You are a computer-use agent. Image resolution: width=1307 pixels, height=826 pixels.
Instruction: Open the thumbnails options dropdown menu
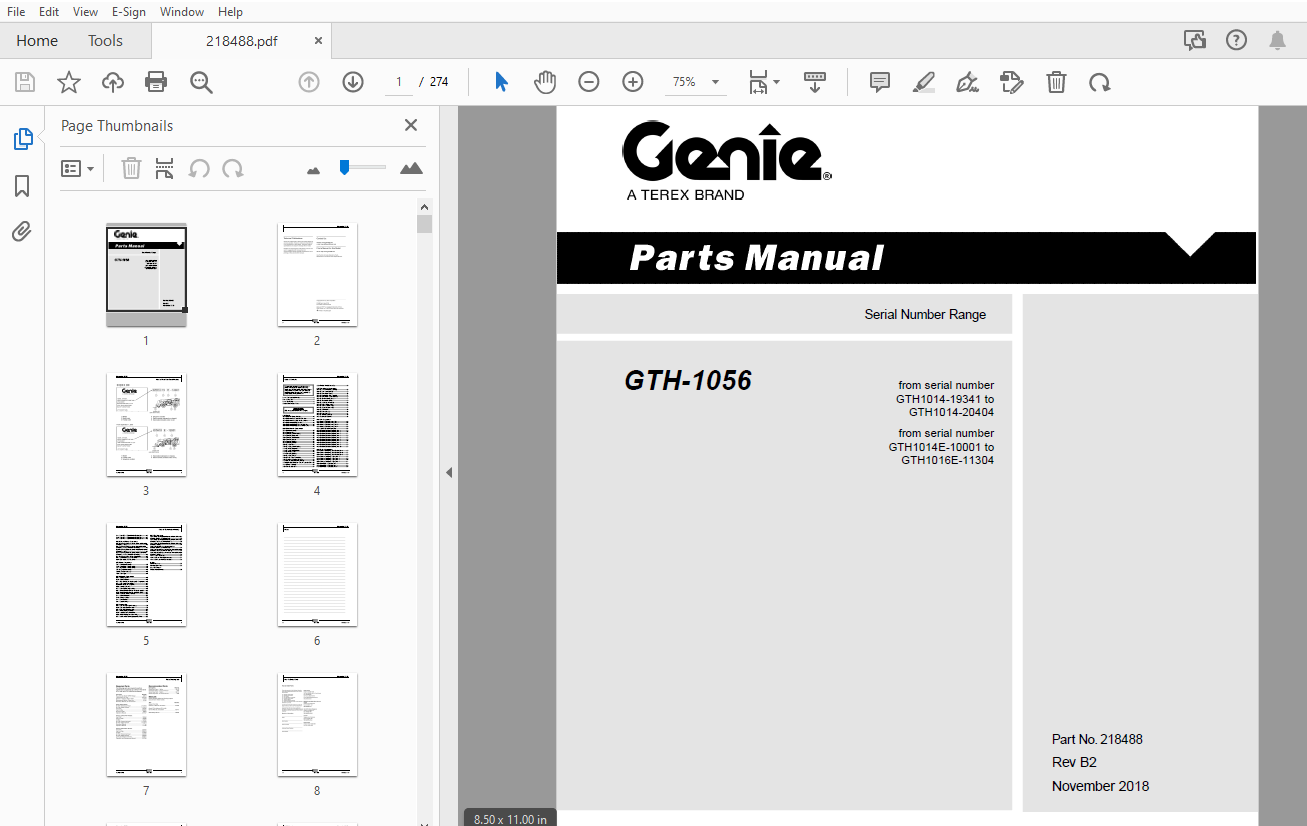tap(77, 168)
